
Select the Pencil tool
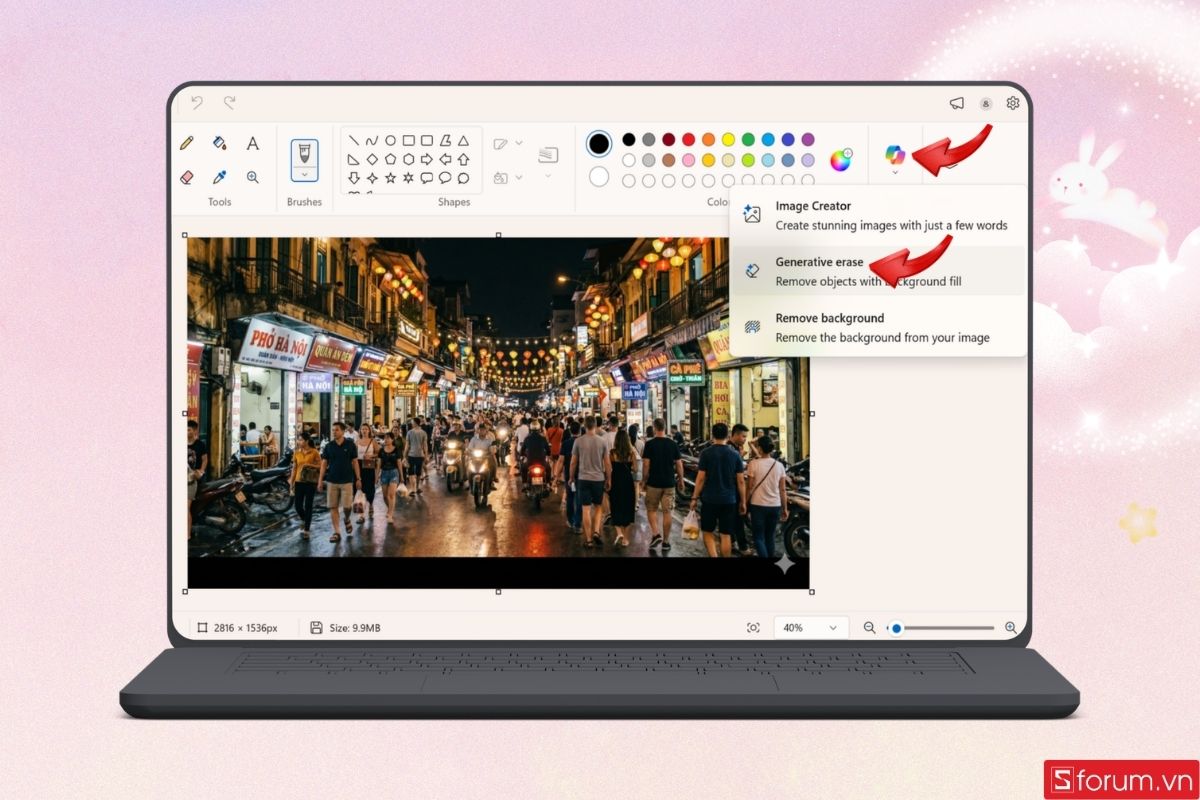[186, 143]
